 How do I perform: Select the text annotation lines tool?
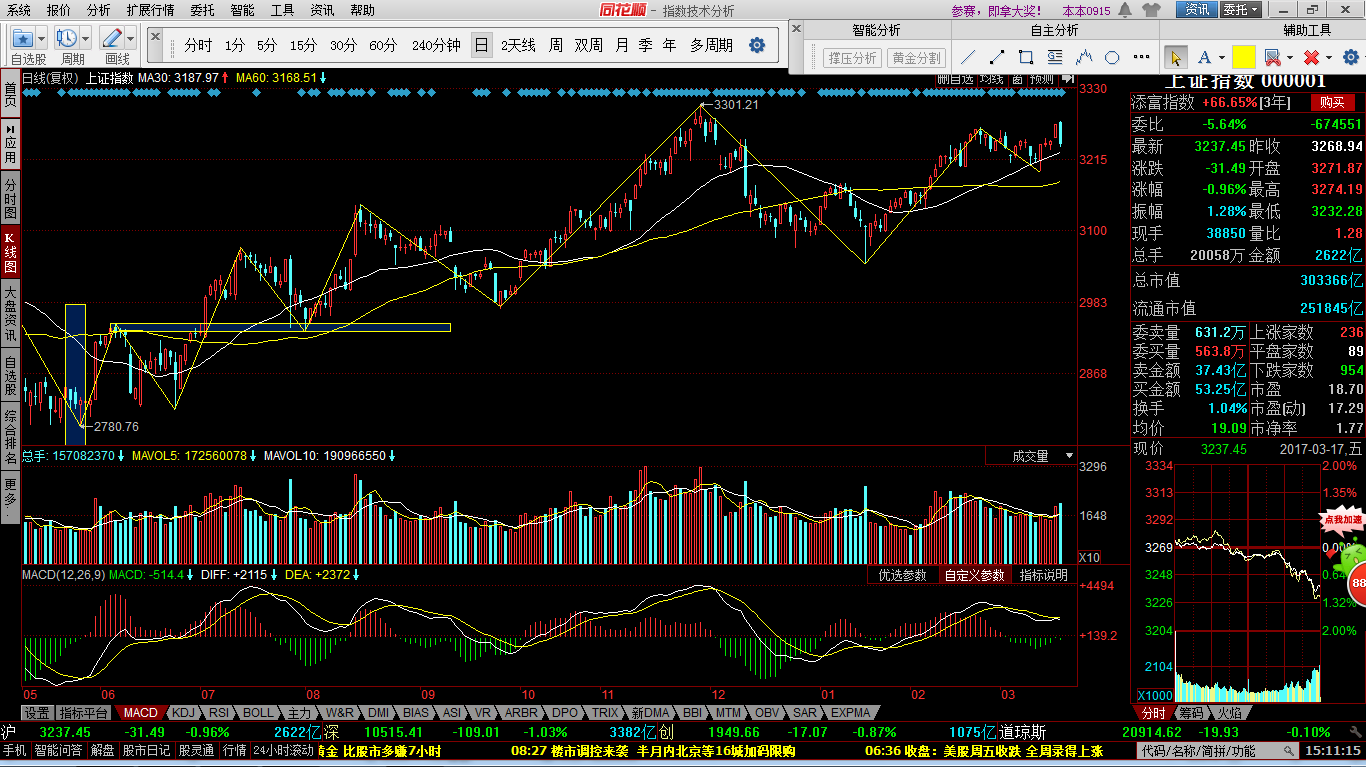tap(1056, 57)
